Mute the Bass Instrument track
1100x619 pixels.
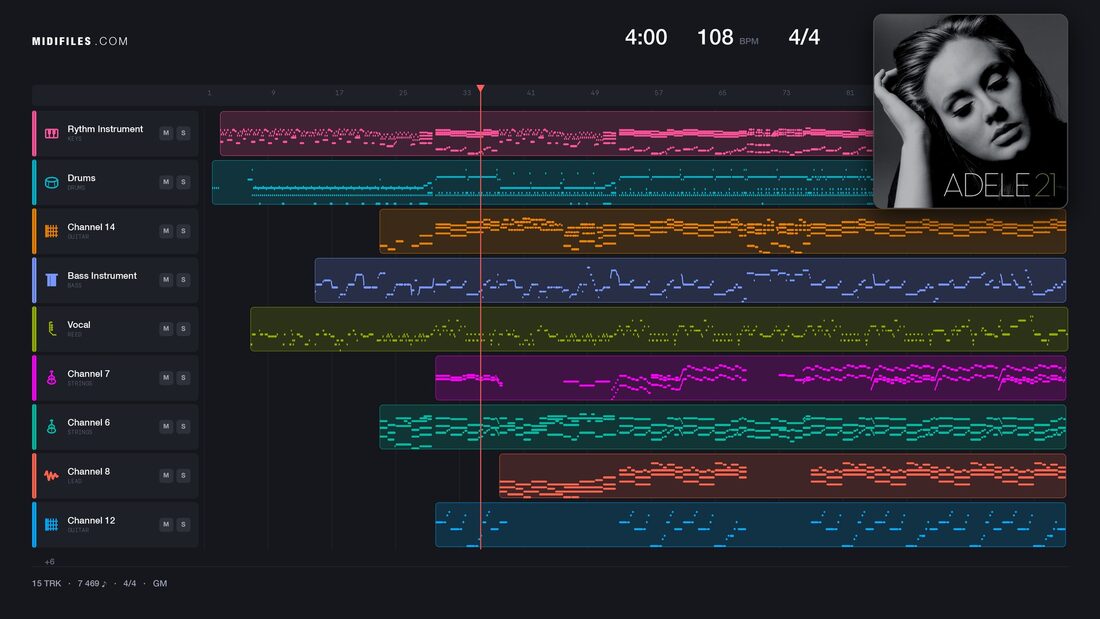(166, 279)
